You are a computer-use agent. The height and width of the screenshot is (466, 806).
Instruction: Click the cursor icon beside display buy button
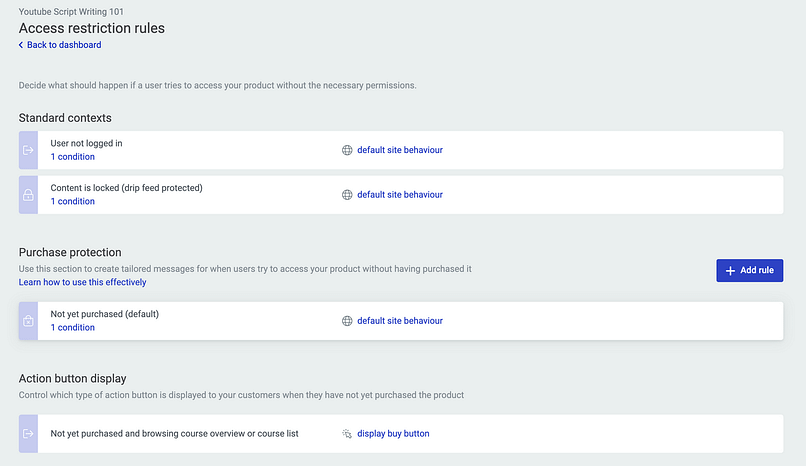pyautogui.click(x=347, y=434)
